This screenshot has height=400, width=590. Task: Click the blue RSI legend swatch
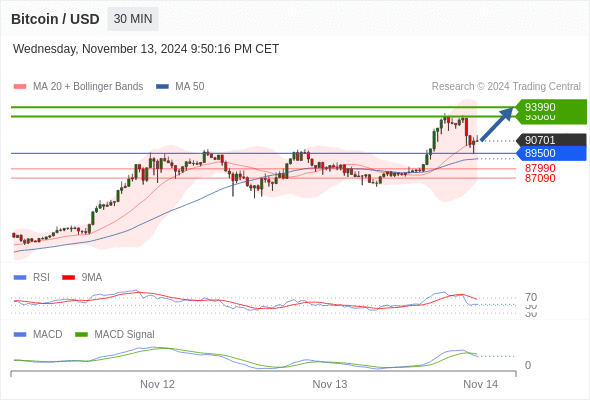point(20,278)
